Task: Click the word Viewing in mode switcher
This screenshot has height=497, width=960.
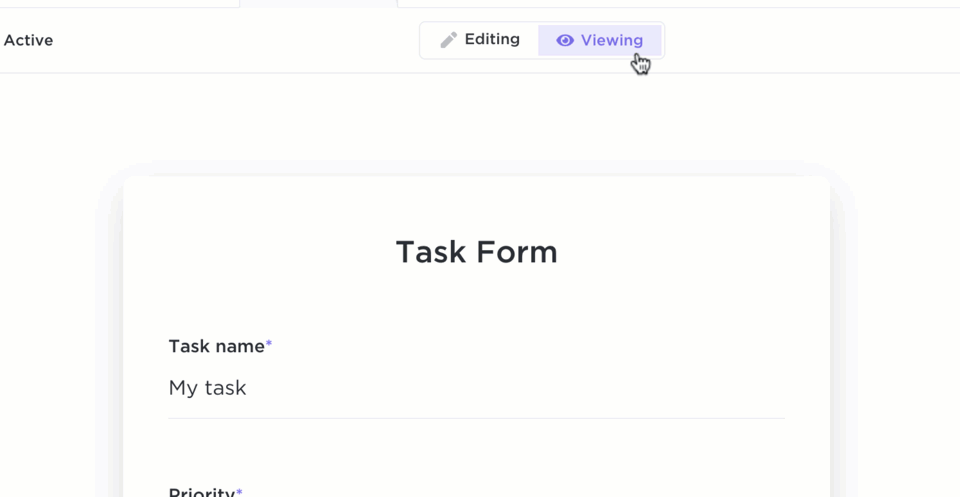Action: [612, 41]
